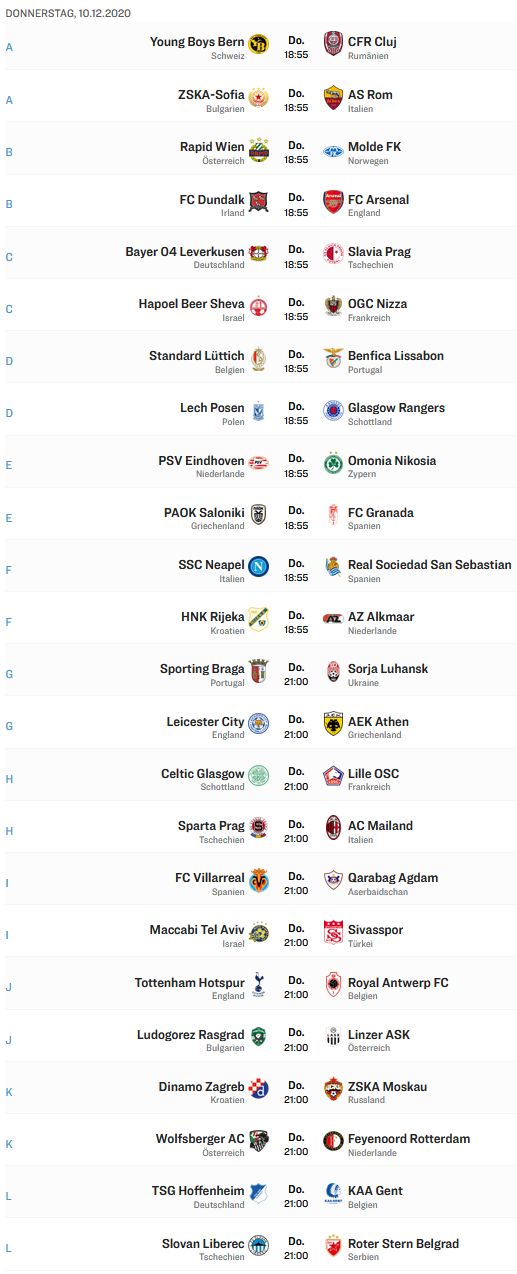517x1274 pixels.
Task: Click the Benfica Lissabon eagle crest
Action: pyautogui.click(x=333, y=357)
